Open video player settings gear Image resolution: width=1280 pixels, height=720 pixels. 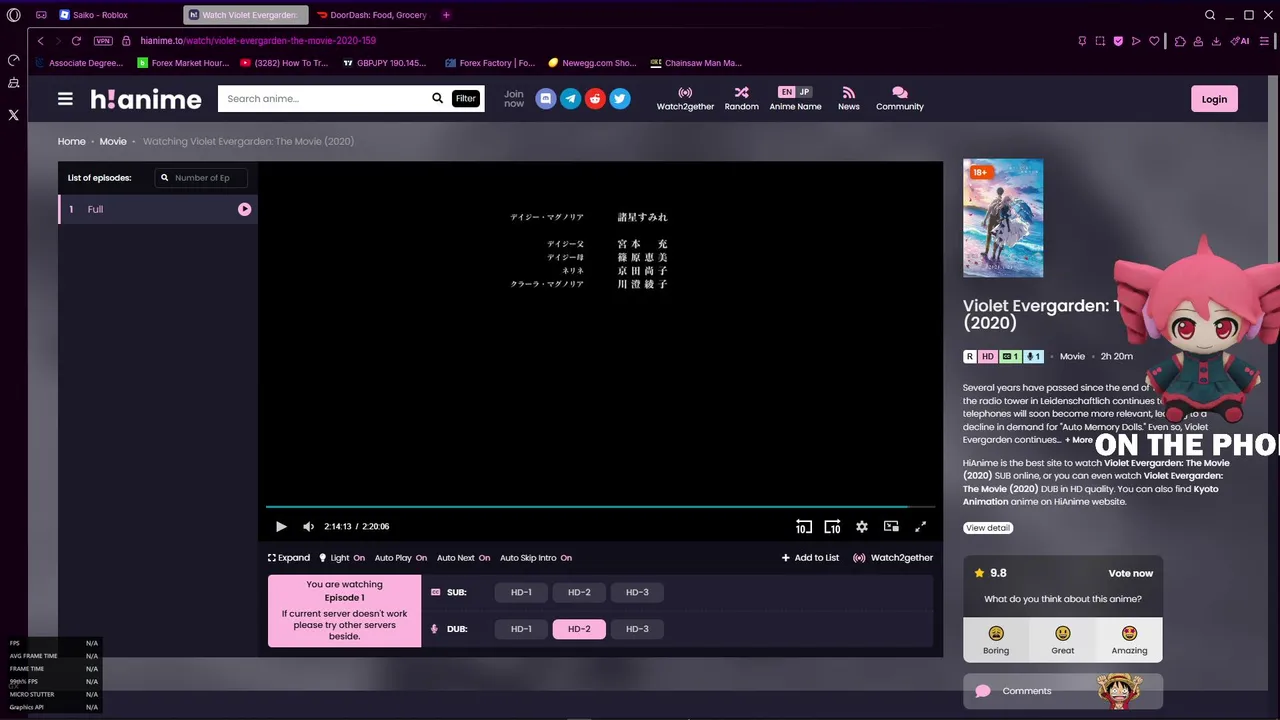(x=862, y=527)
